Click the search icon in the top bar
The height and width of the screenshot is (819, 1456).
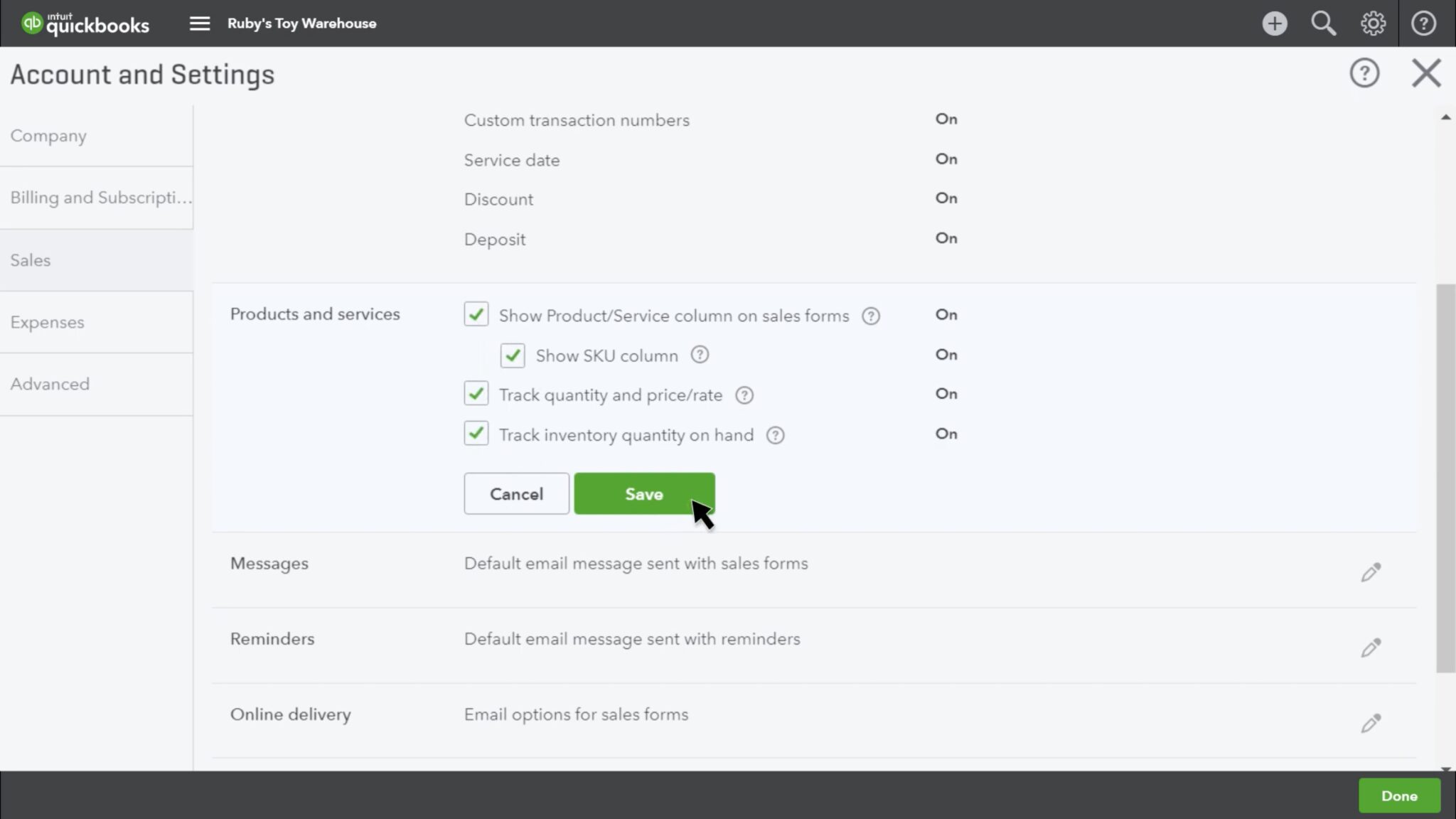tap(1323, 23)
